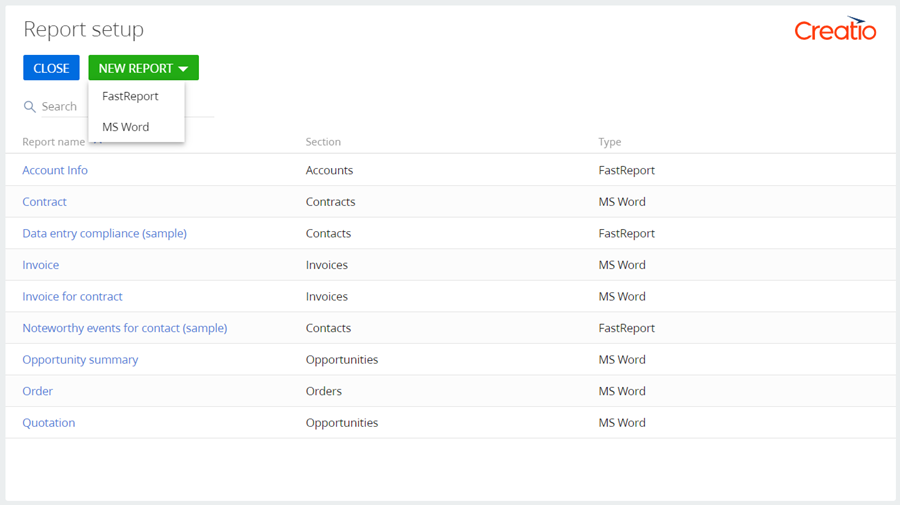Open the Invoice for contract report
This screenshot has width=900, height=505.
click(x=72, y=297)
